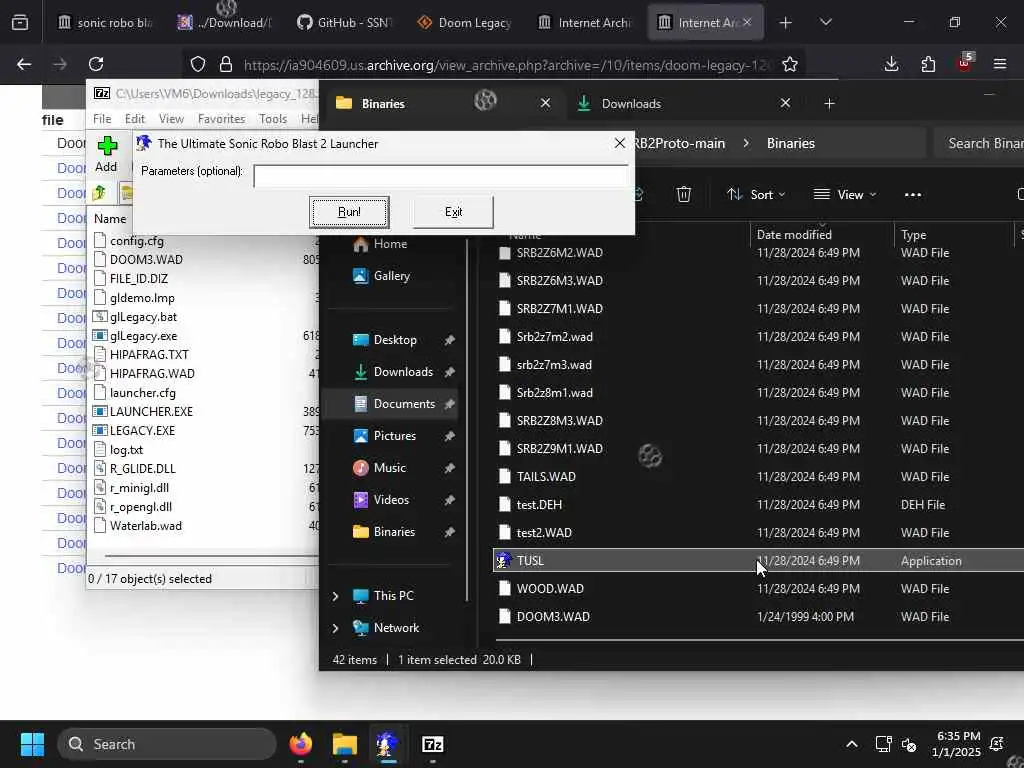1024x768 pixels.
Task: Click the green Add icon in 7-Zip
Action: (x=106, y=146)
